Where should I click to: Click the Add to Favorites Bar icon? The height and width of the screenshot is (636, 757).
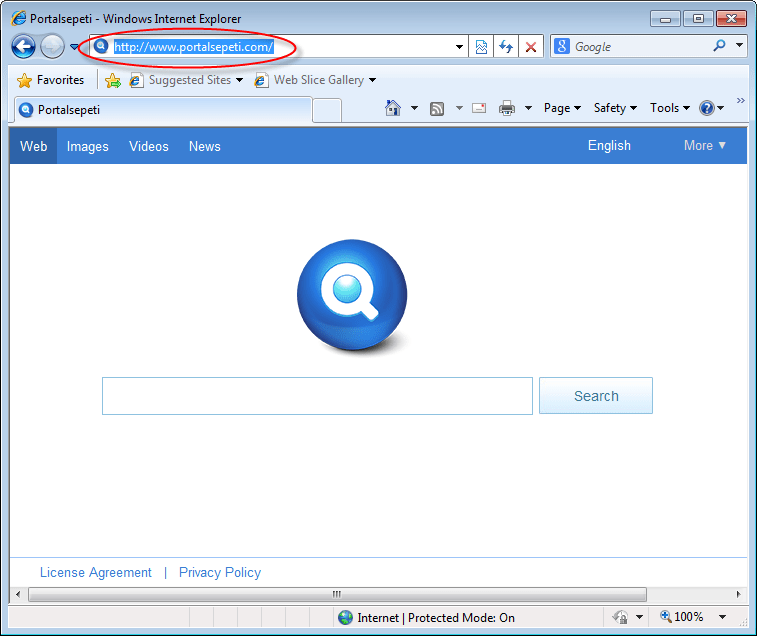click(x=112, y=80)
